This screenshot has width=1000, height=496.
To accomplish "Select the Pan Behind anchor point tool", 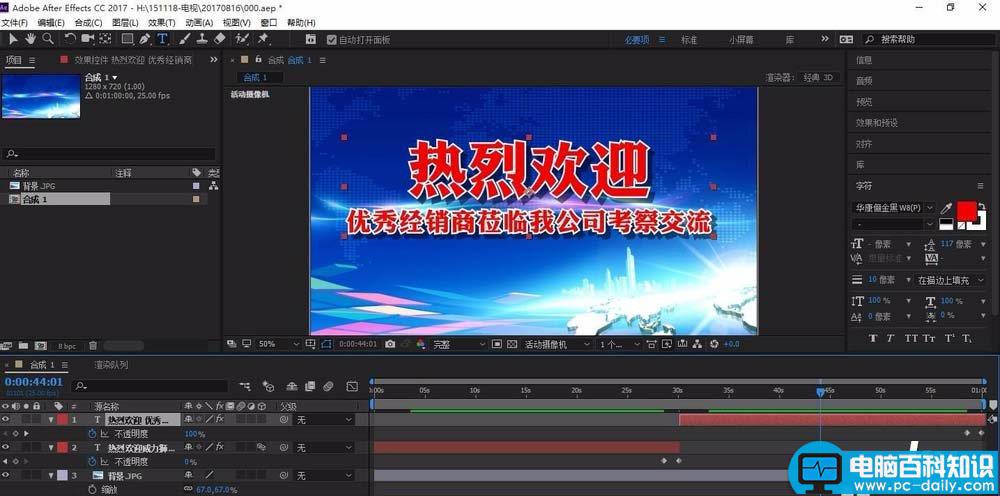I will (105, 39).
